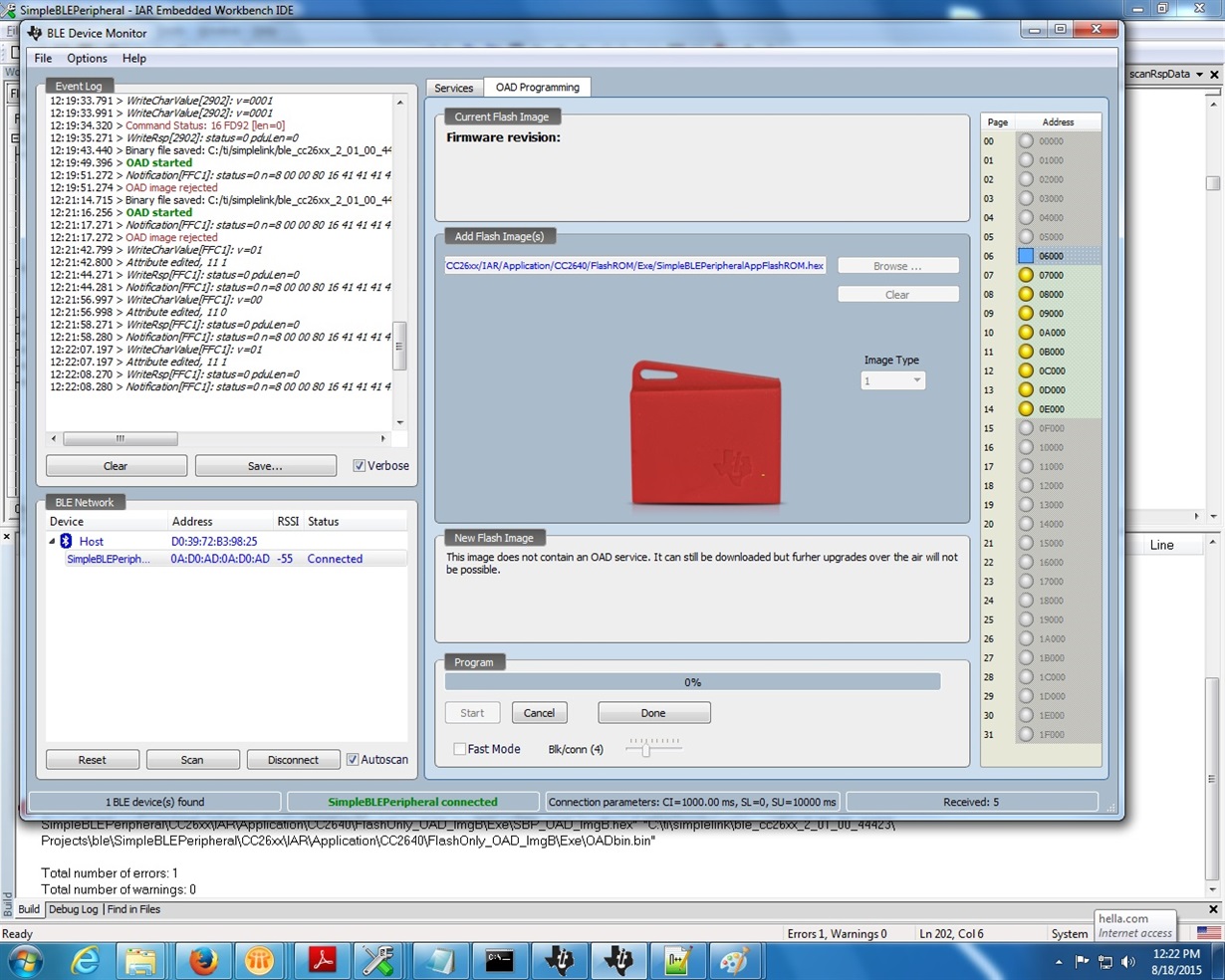Click the clock showing 12:22 PM
The image size is (1225, 980).
coord(1175,954)
